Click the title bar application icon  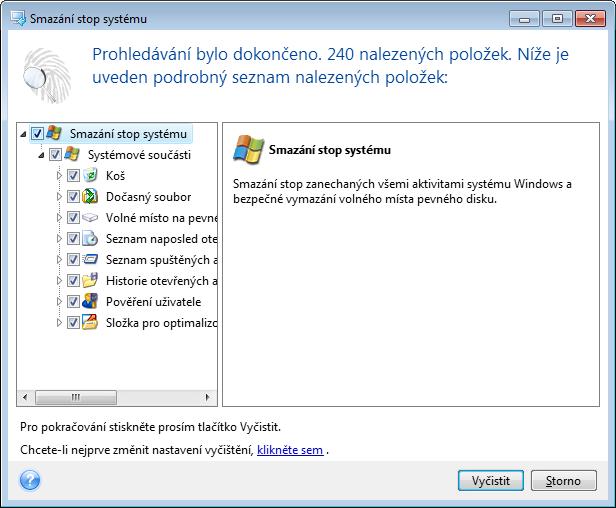[18, 18]
